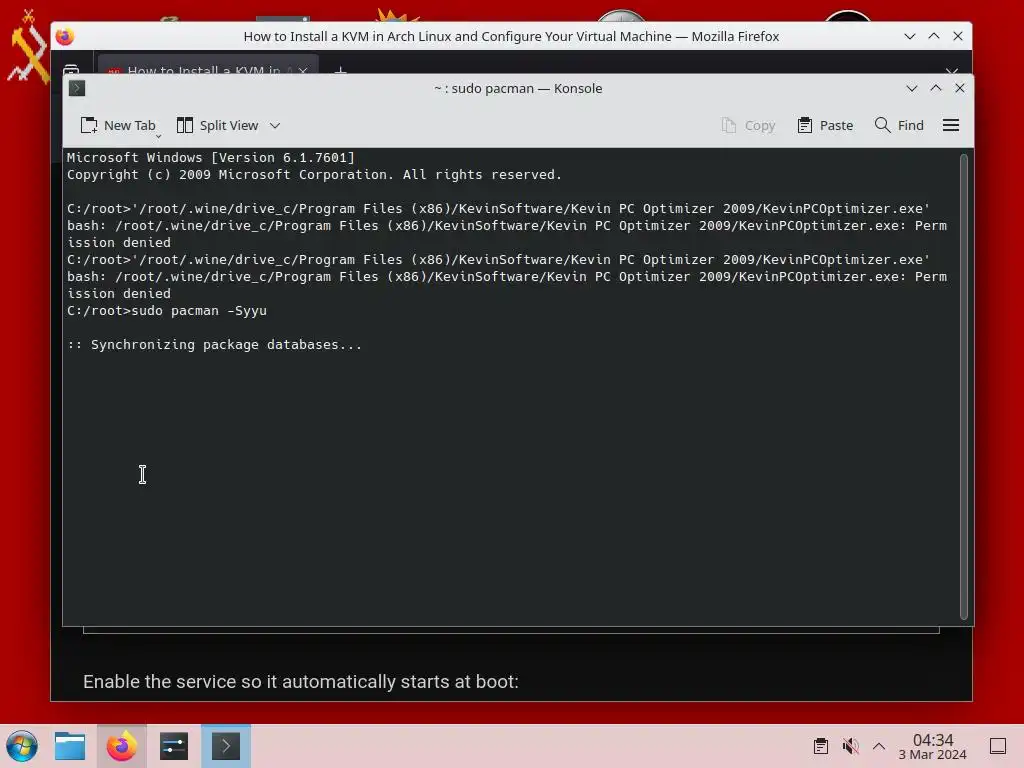Close the Firefox KVM tab
Viewport: 1024px width, 768px height.
(x=303, y=70)
